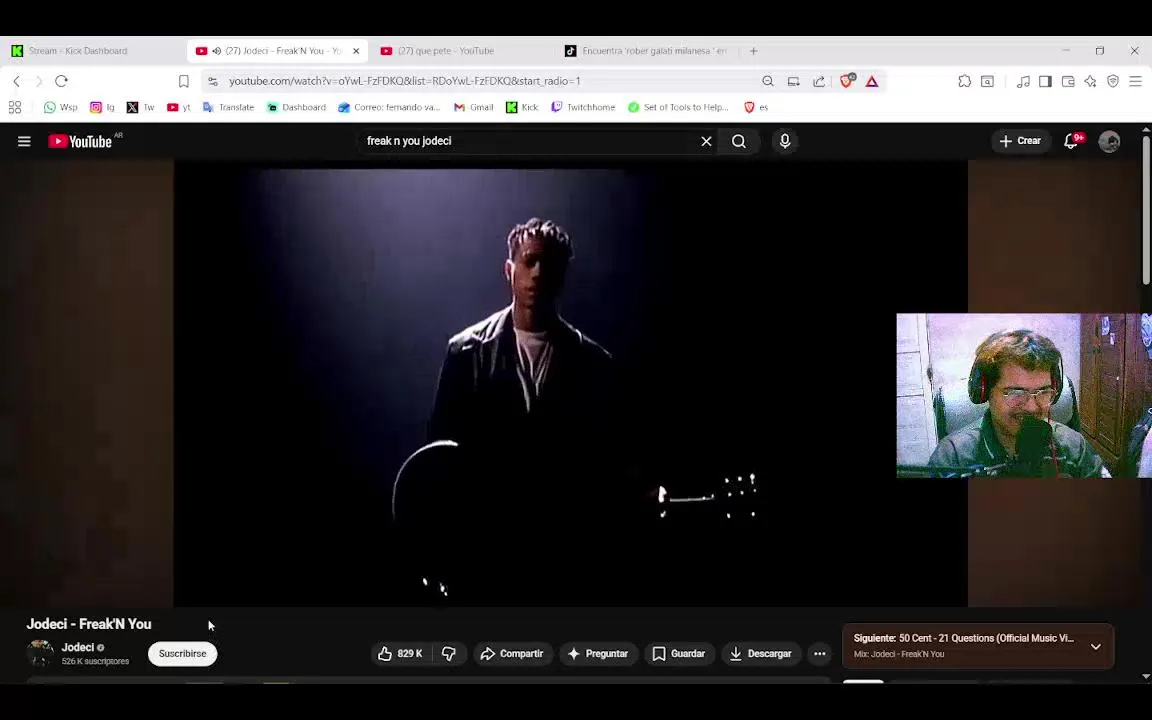This screenshot has height=720, width=1152.
Task: Open the Brave Playlist music note icon
Action: point(1023,81)
